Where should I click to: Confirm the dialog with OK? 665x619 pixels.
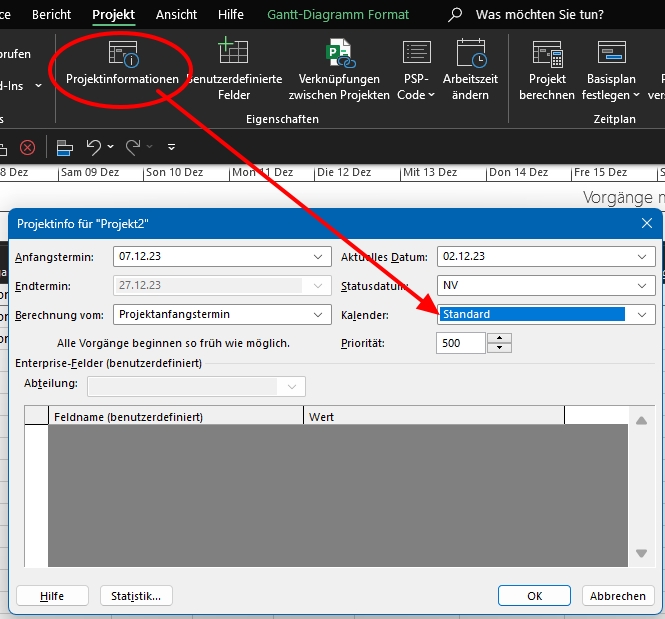pyautogui.click(x=534, y=596)
